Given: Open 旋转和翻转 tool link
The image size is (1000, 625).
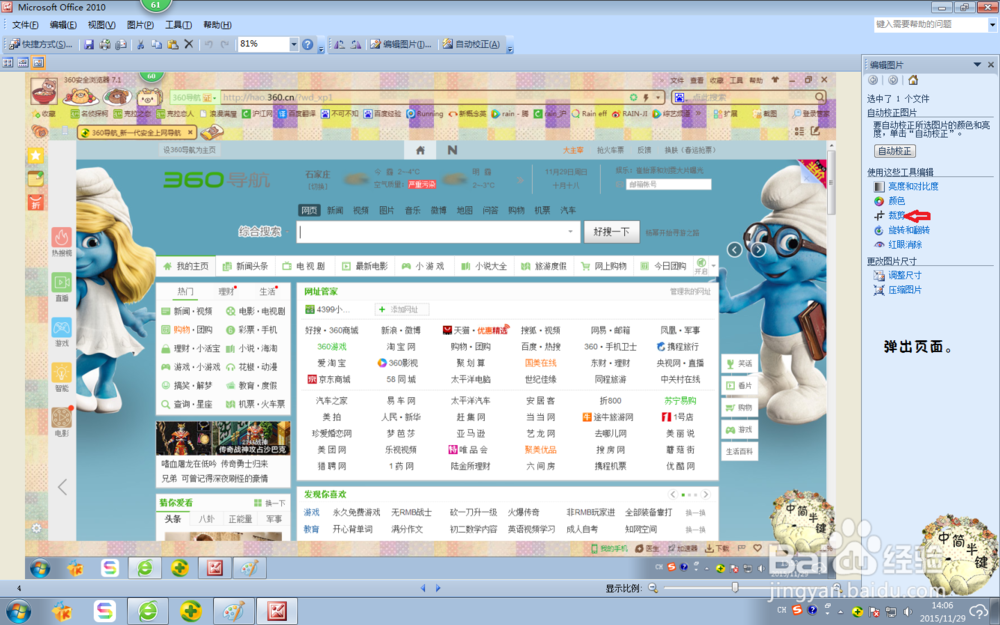Looking at the screenshot, I should pos(908,230).
